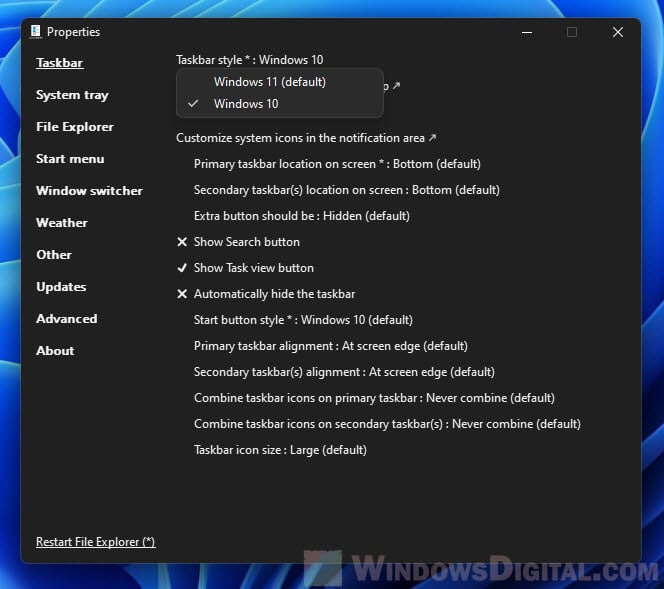Set Combine taskbar icons on primary taskbar
Image resolution: width=664 pixels, height=589 pixels.
pyautogui.click(x=374, y=398)
